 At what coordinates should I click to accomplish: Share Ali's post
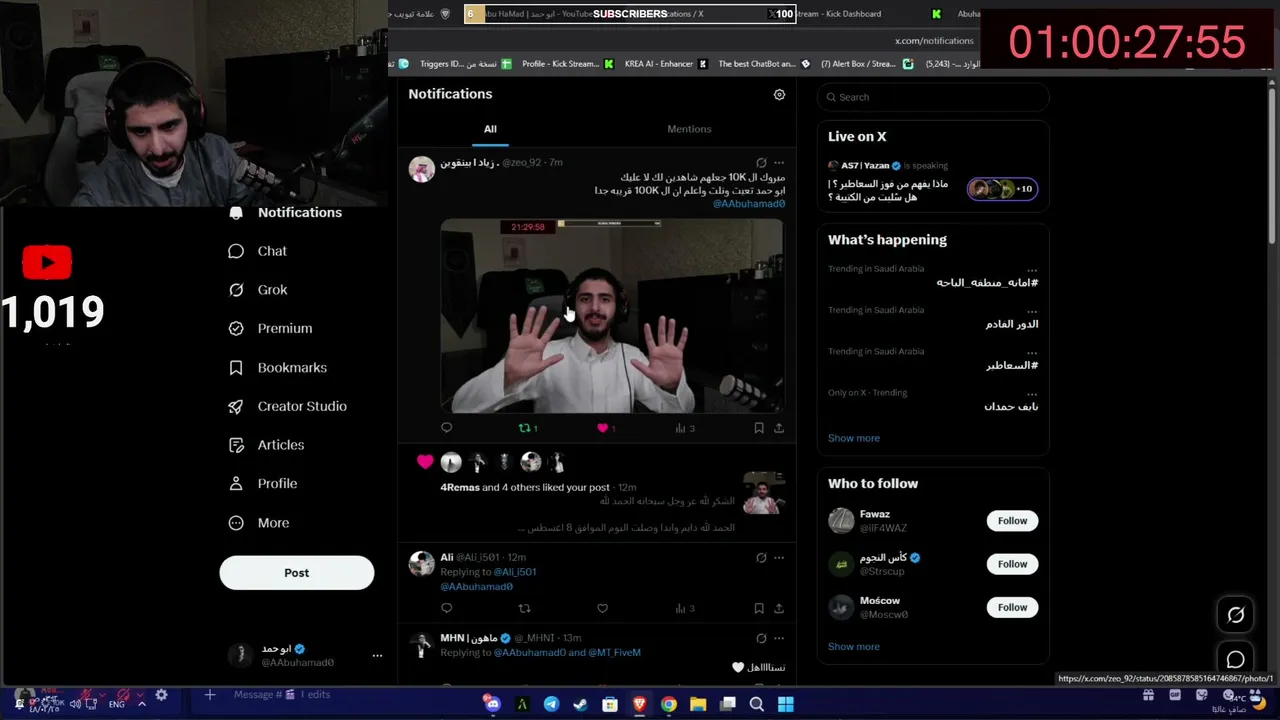[x=779, y=608]
